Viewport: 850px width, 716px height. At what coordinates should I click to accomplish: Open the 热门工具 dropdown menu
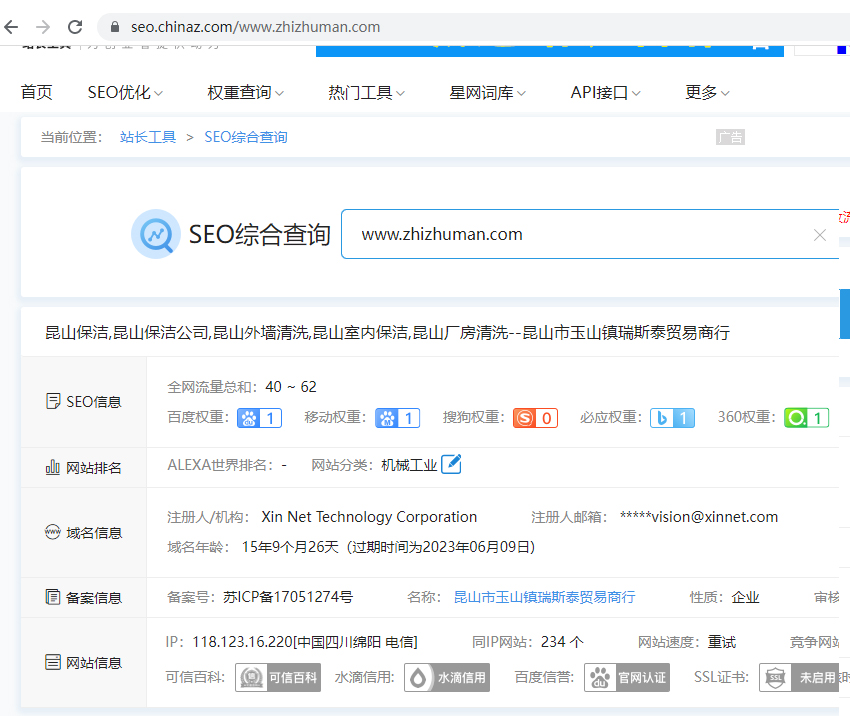pos(367,93)
